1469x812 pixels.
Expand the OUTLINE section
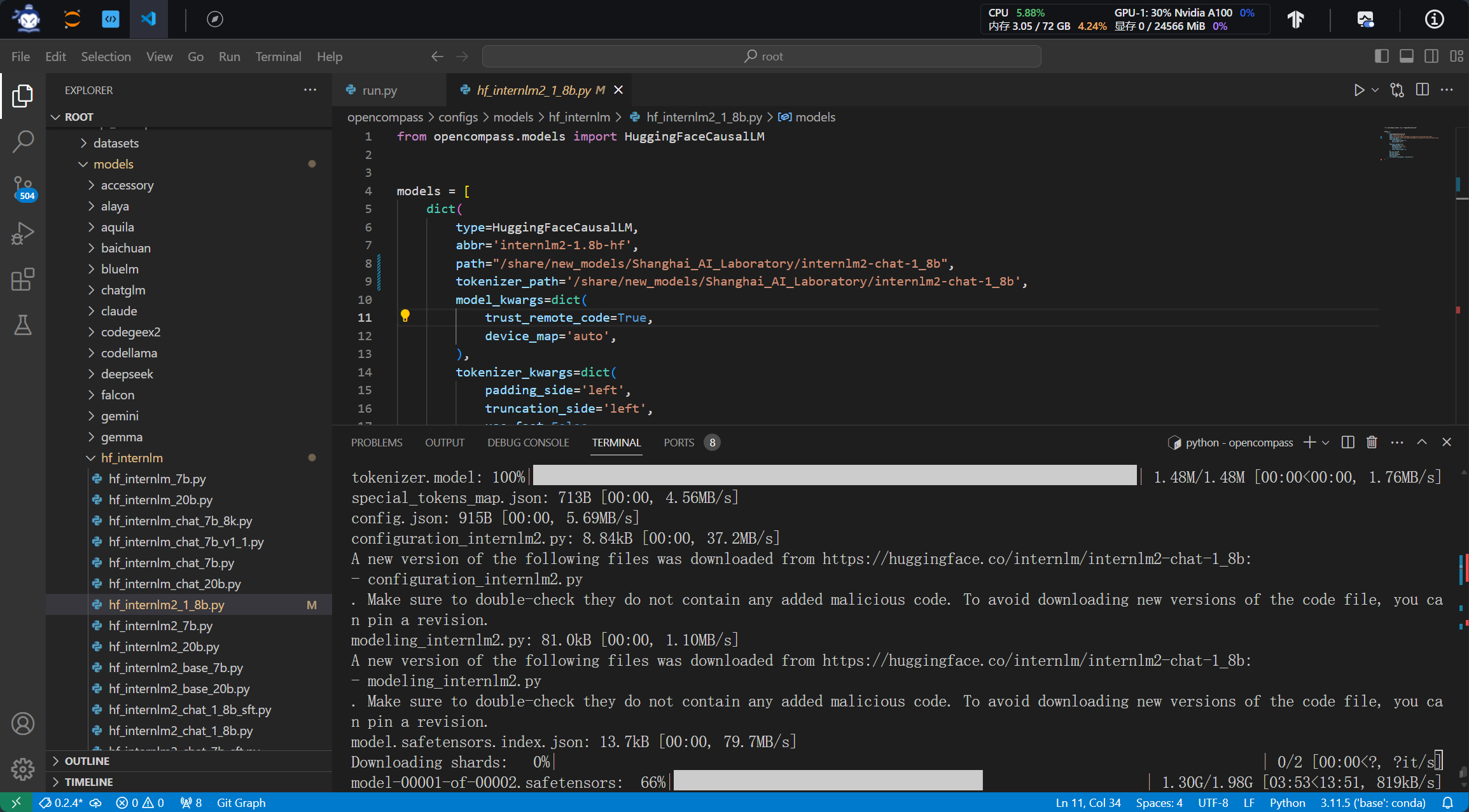pos(87,761)
